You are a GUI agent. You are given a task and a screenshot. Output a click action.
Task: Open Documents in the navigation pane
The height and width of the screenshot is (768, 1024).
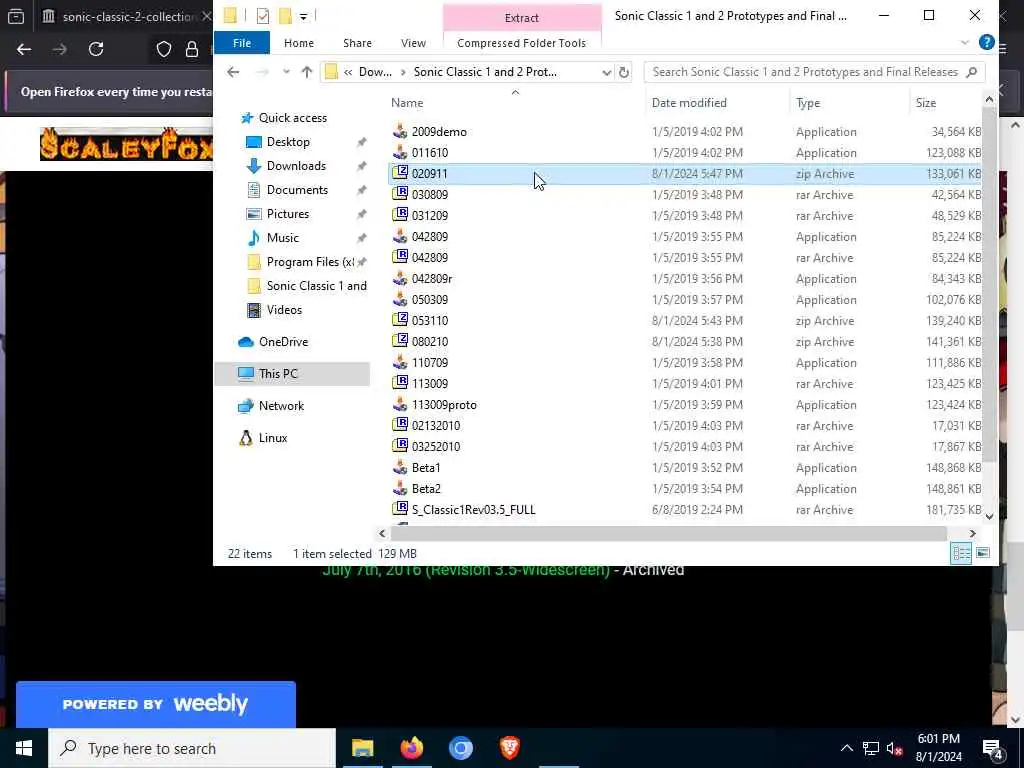point(297,190)
